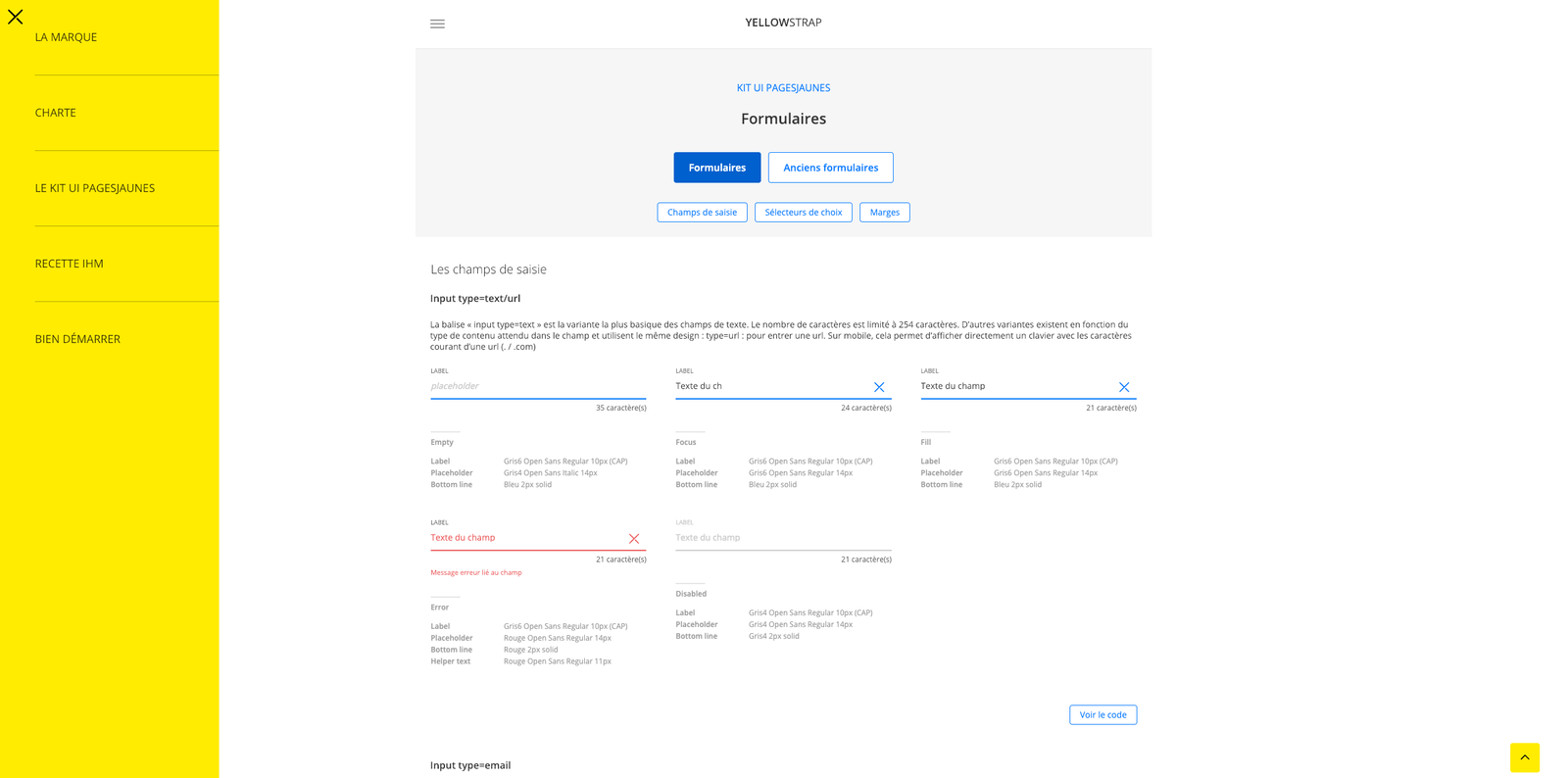This screenshot has width=1568, height=778.
Task: Click the YELLOWSTRAP logo
Action: click(783, 23)
